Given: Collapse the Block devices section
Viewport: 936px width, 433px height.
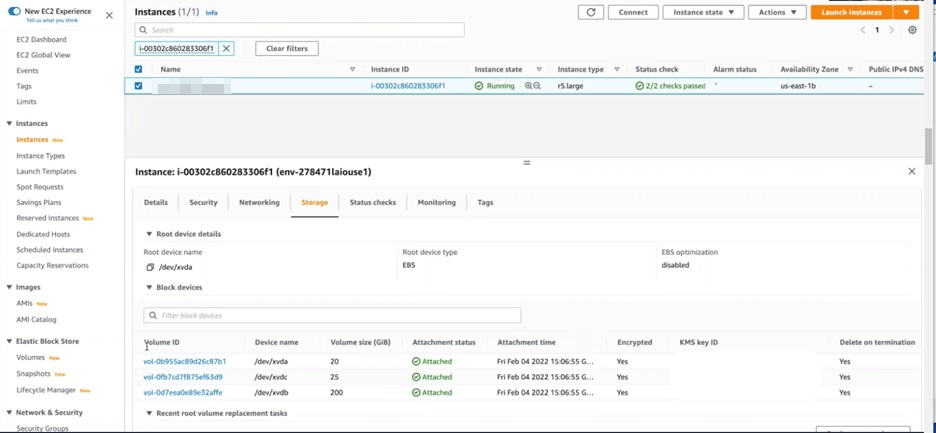Looking at the screenshot, I should pos(150,288).
